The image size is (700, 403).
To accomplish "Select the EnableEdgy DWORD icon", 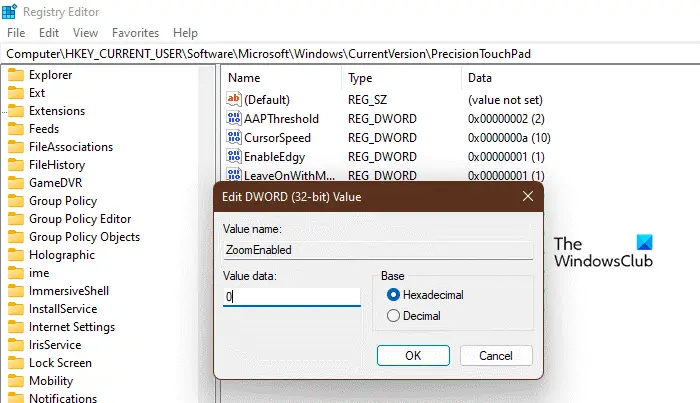I will point(233,156).
